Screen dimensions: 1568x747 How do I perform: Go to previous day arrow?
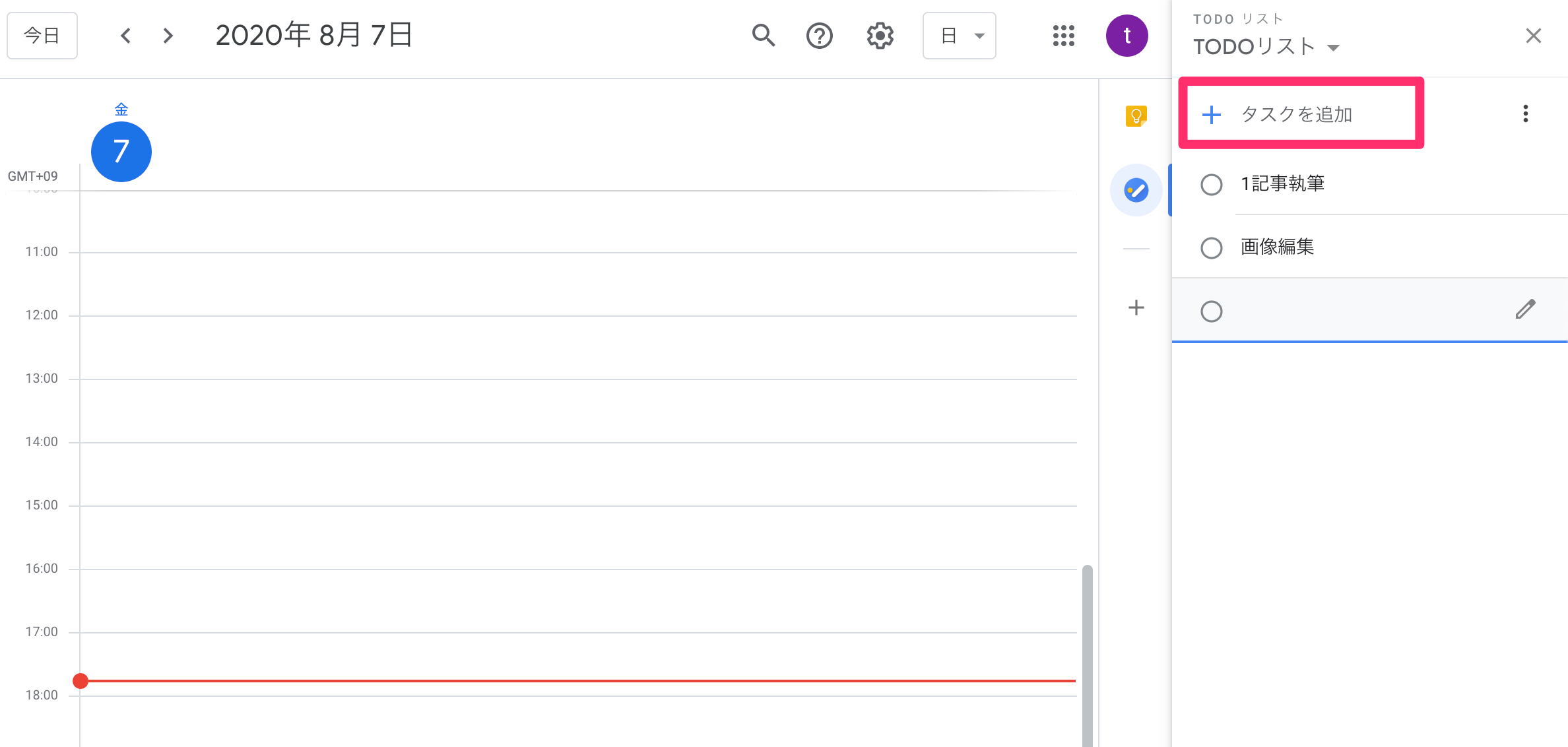coord(126,36)
